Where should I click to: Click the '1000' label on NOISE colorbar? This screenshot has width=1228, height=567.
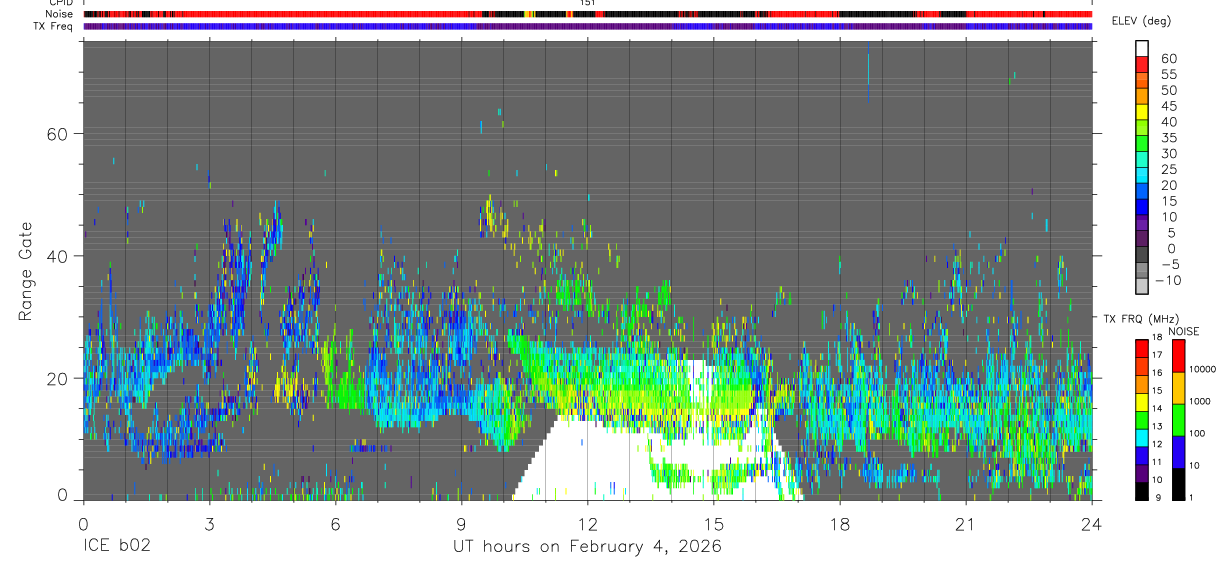point(1200,402)
